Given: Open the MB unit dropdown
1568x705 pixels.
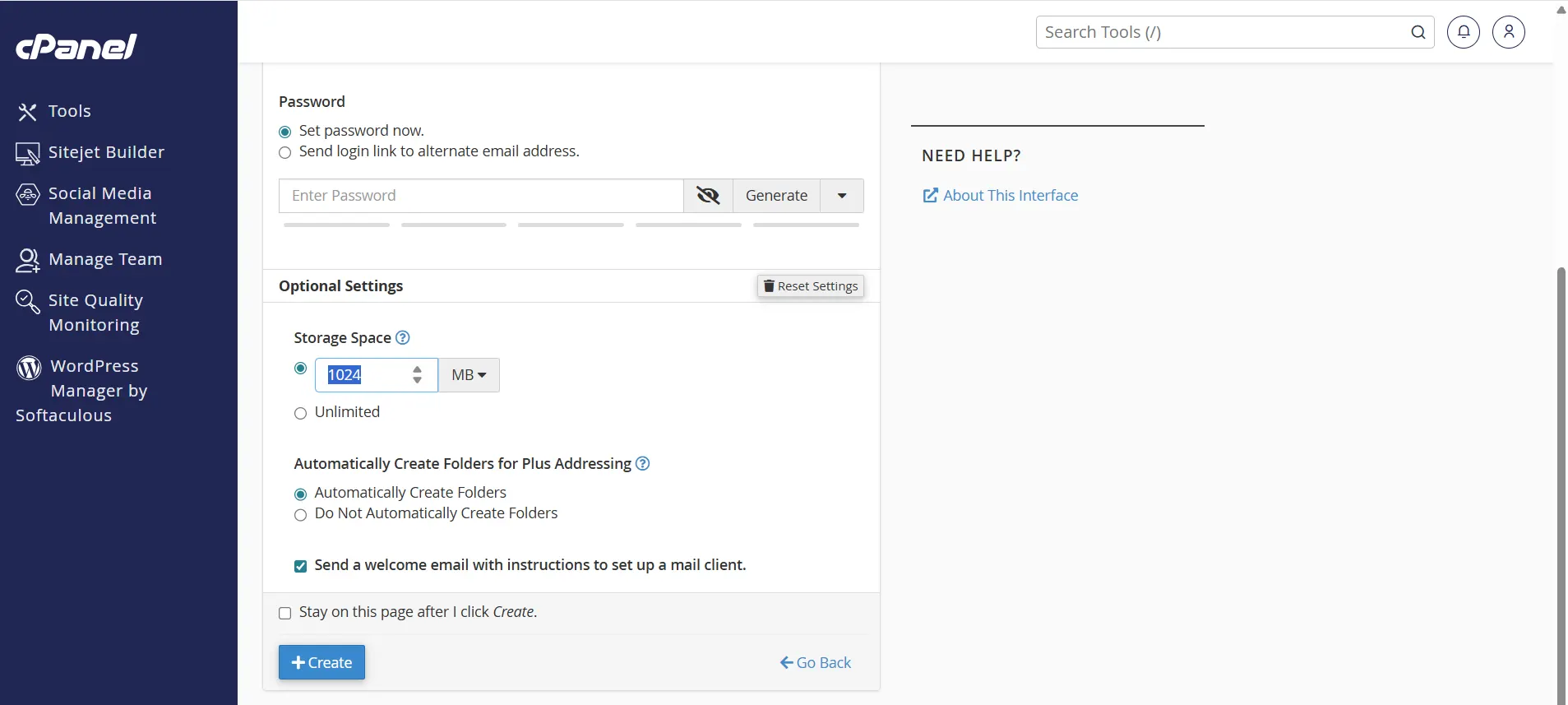Looking at the screenshot, I should [x=469, y=375].
